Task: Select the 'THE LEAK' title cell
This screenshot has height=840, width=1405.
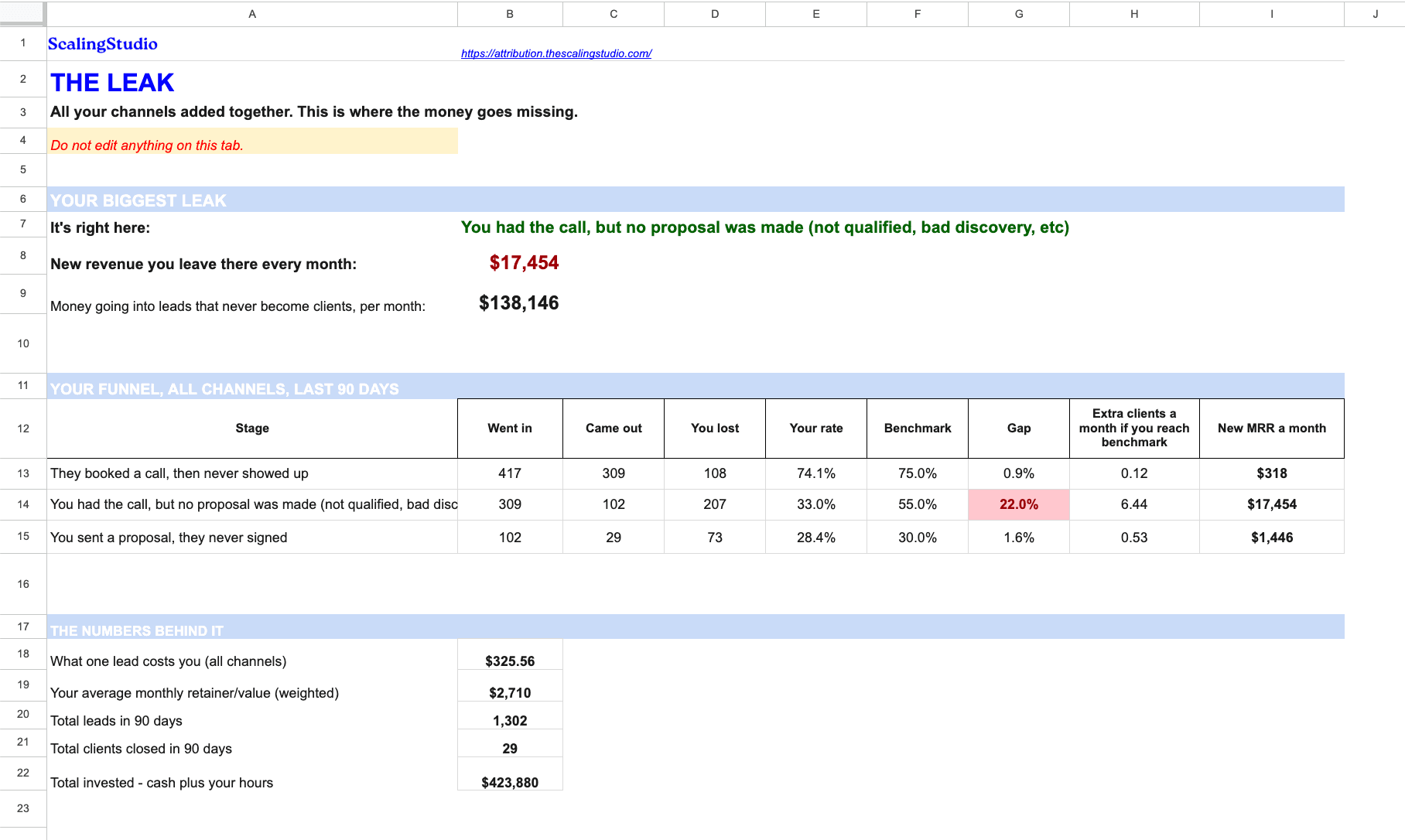Action: pos(112,82)
